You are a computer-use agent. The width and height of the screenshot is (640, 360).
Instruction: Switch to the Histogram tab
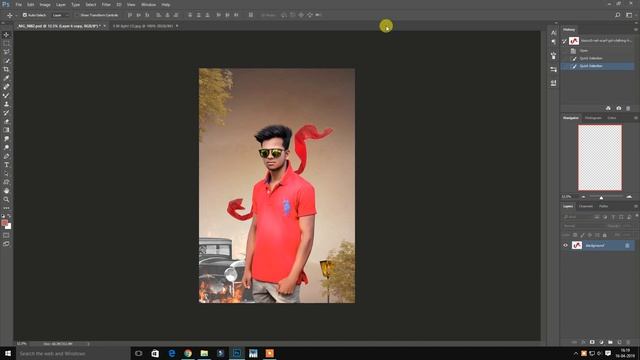point(593,118)
